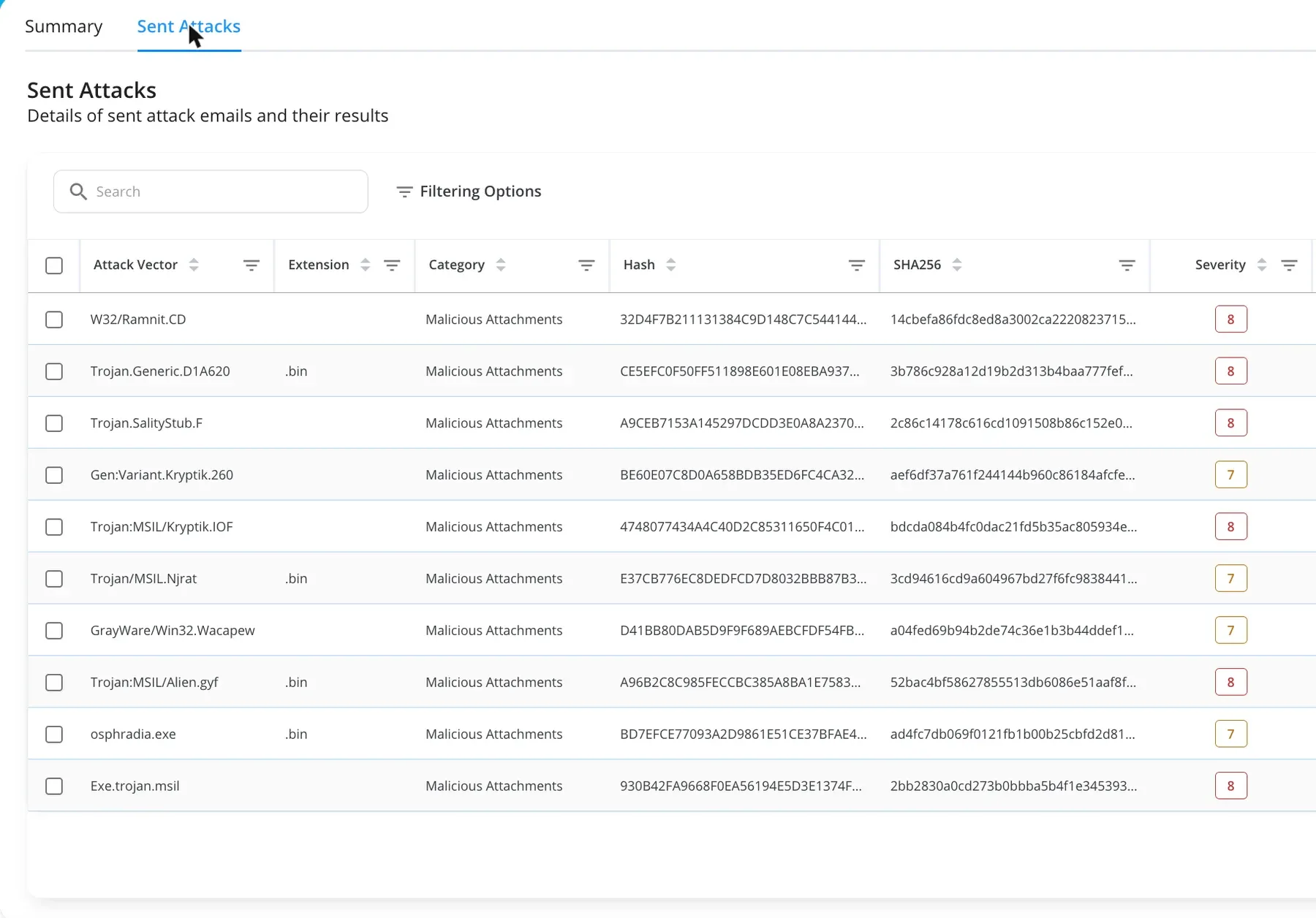This screenshot has height=918, width=1316.
Task: Click SHA256 value 3b786c928a12d19b2d313b4baa777fef...
Action: coord(1011,371)
